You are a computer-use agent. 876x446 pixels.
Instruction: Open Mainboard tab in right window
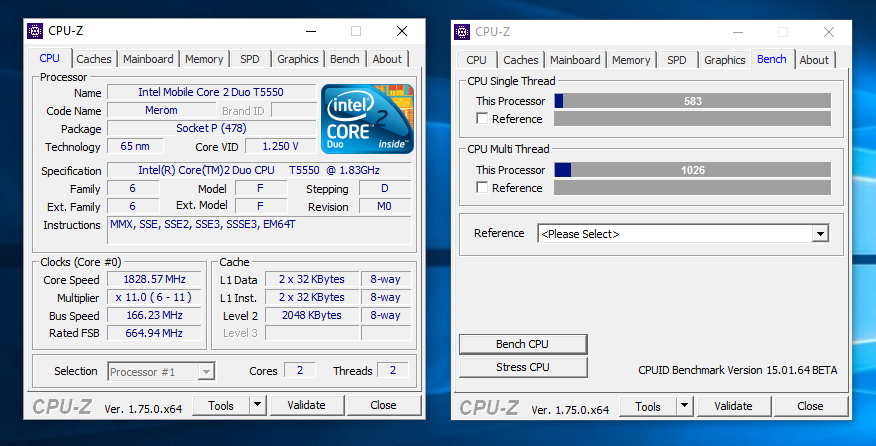coord(575,60)
